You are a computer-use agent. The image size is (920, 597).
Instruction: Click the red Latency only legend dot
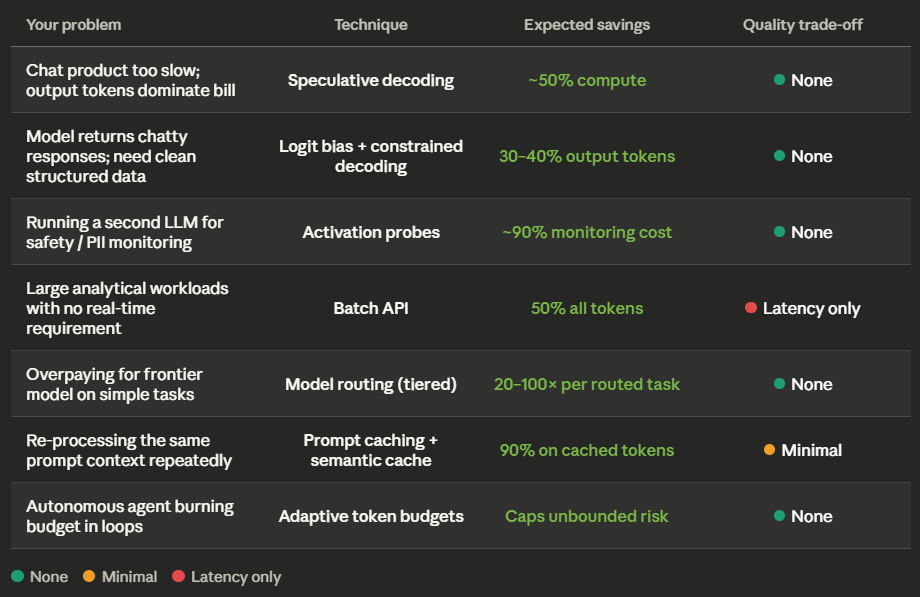178,576
